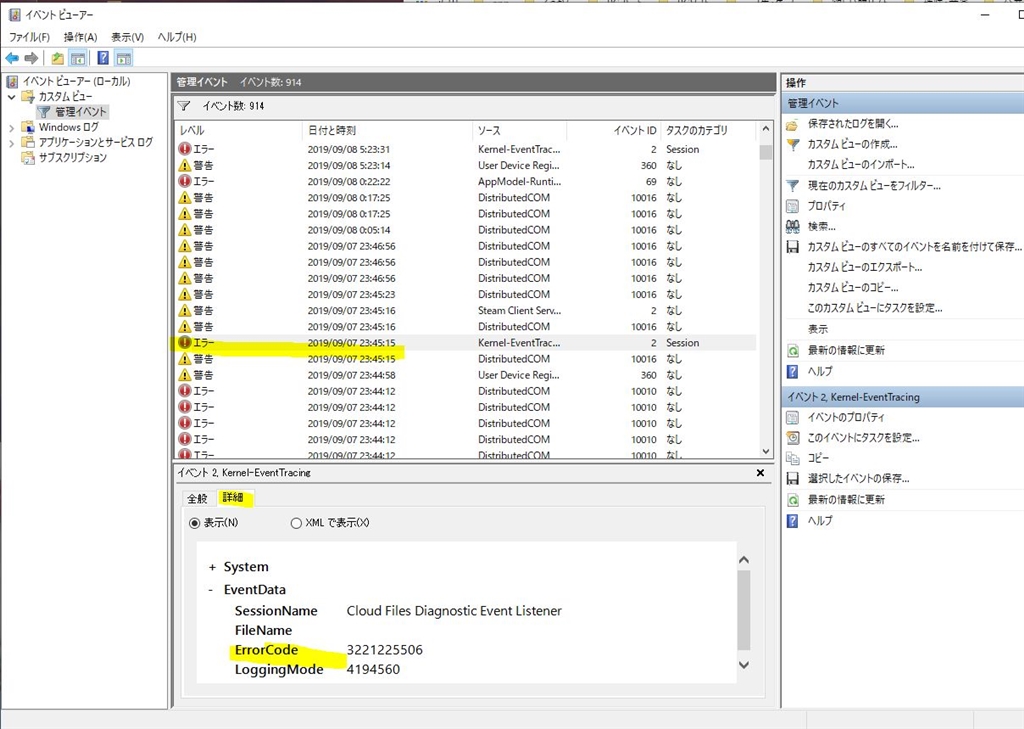Select the サブスクリプション tree item
The width and height of the screenshot is (1024, 729).
[x=72, y=157]
